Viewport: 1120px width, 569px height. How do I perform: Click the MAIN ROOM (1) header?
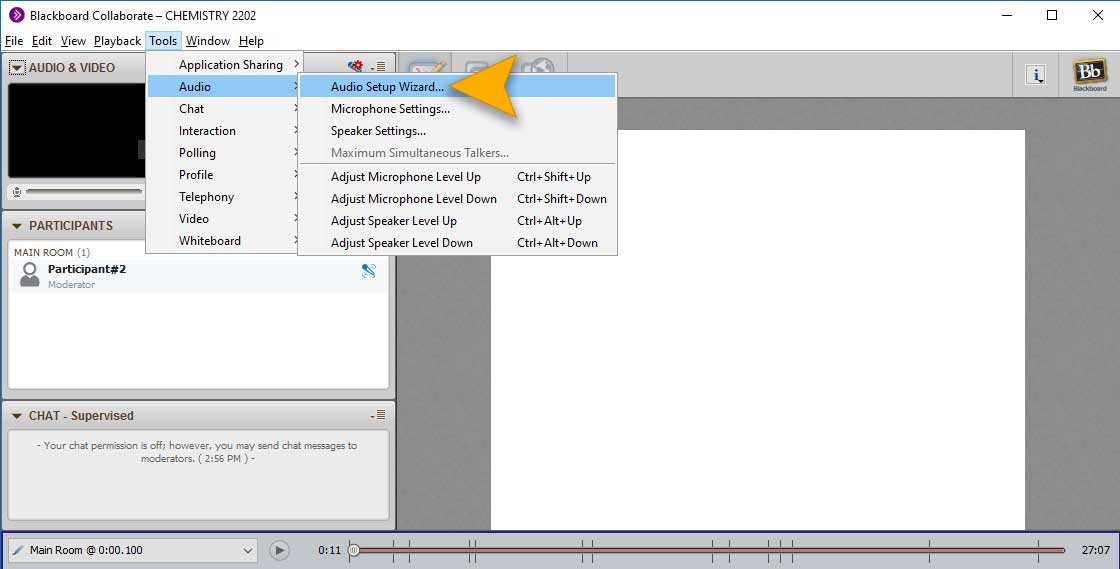click(x=52, y=252)
